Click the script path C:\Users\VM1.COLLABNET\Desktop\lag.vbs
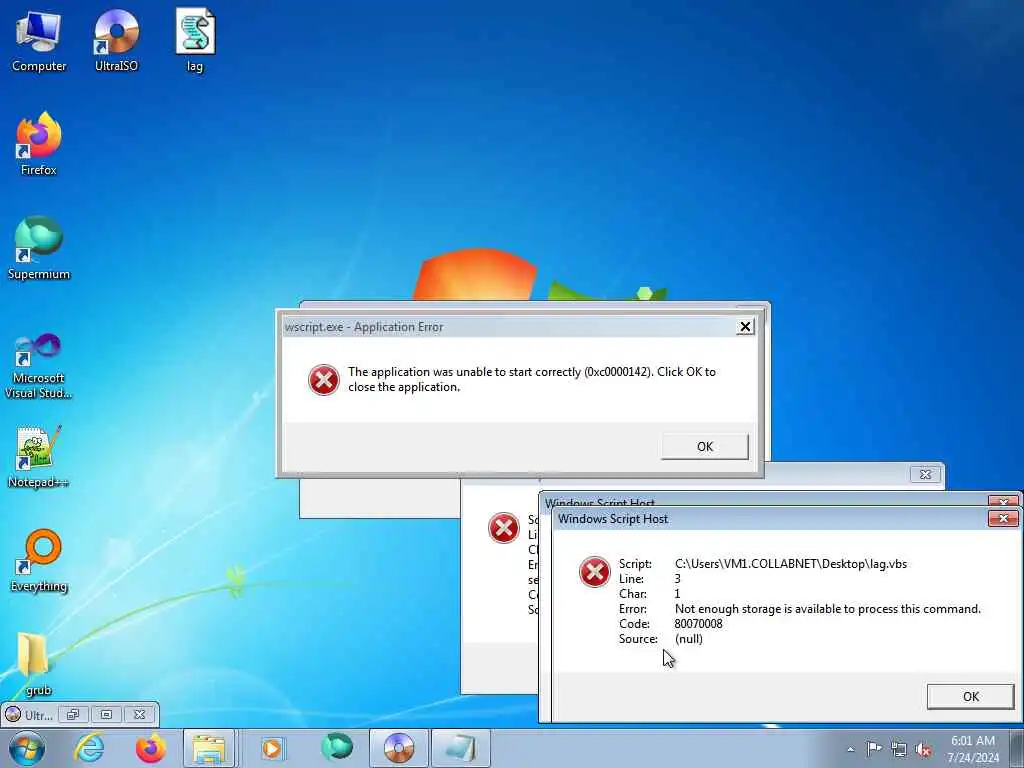Viewport: 1024px width, 768px height. [x=791, y=564]
